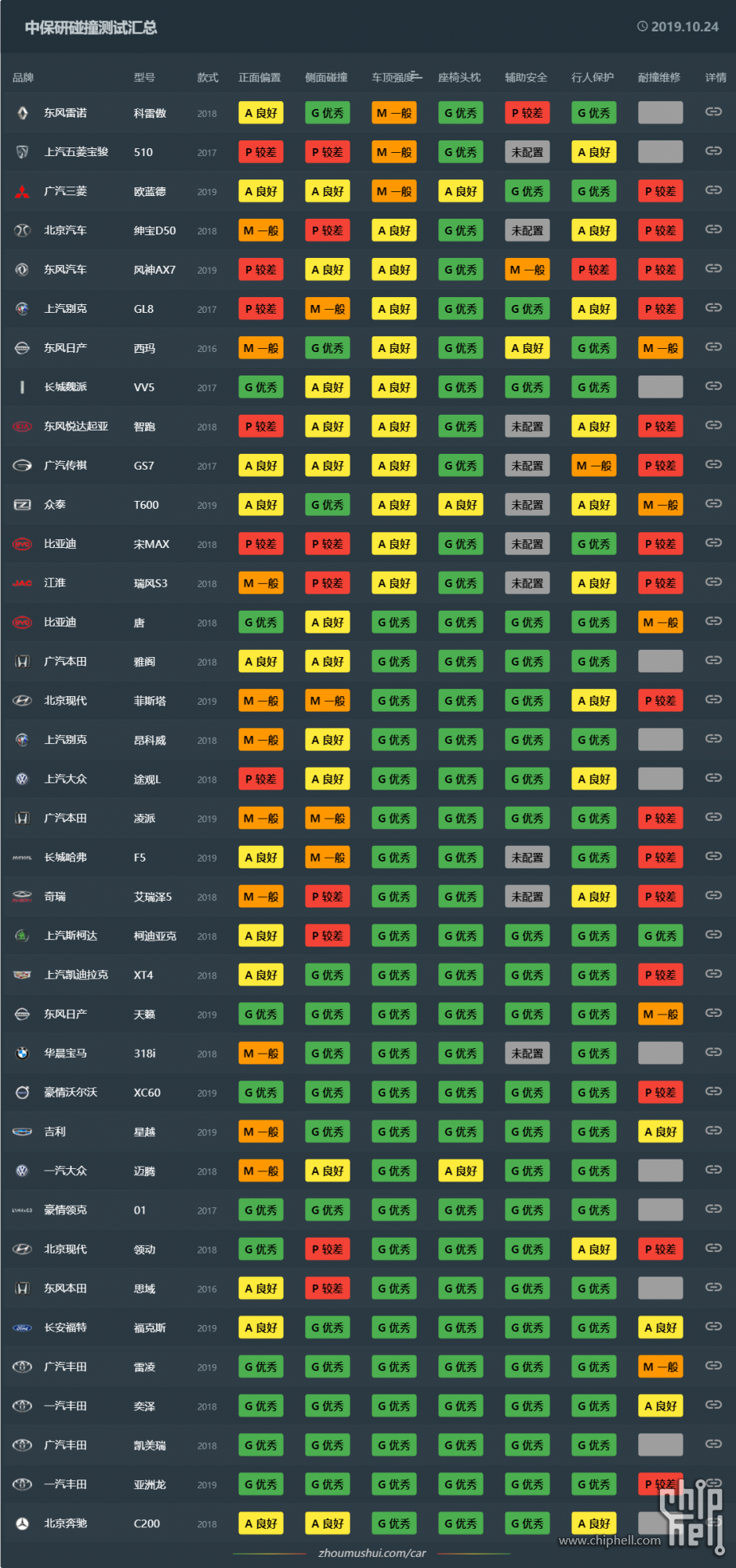Click the 华晨宝马 BMW logo
This screenshot has width=736, height=1568.
[x=23, y=1054]
